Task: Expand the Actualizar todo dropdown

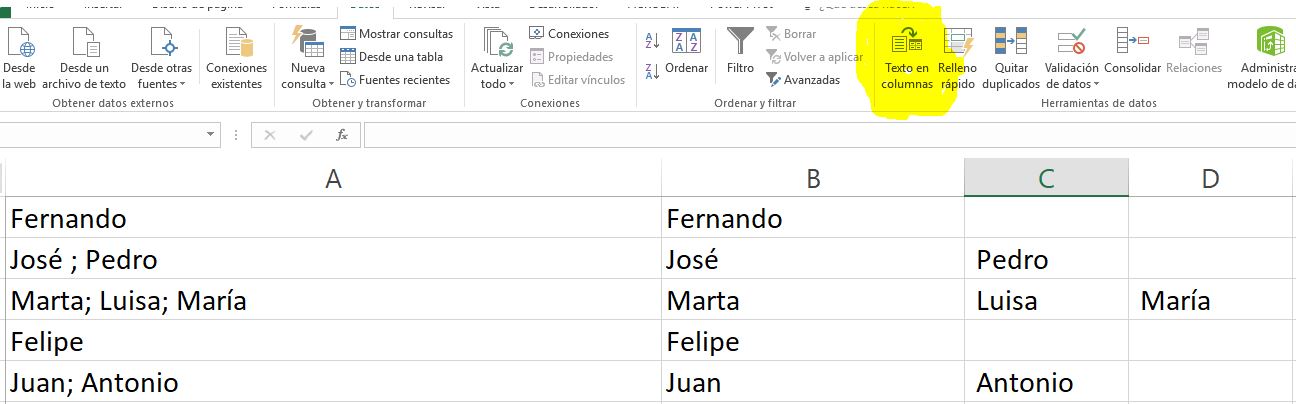Action: [x=497, y=84]
